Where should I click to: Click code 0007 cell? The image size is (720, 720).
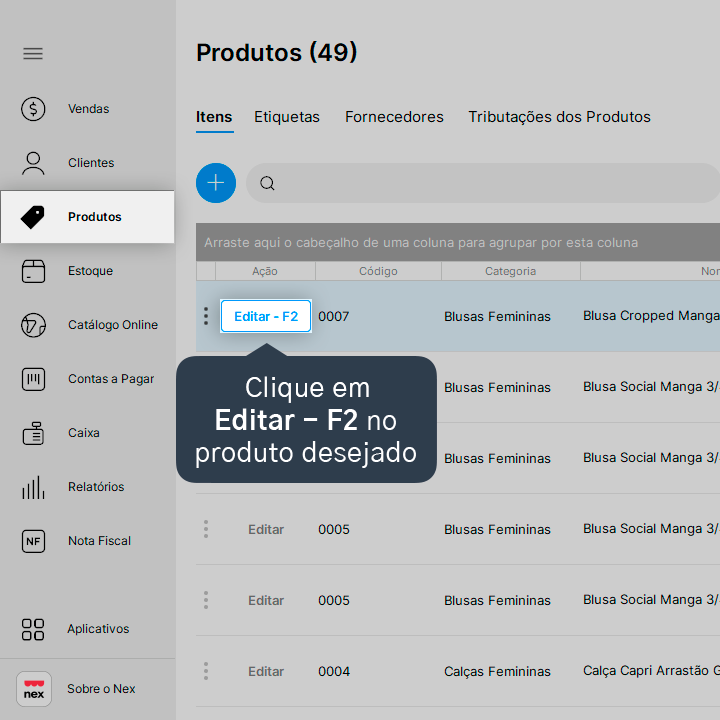click(334, 316)
